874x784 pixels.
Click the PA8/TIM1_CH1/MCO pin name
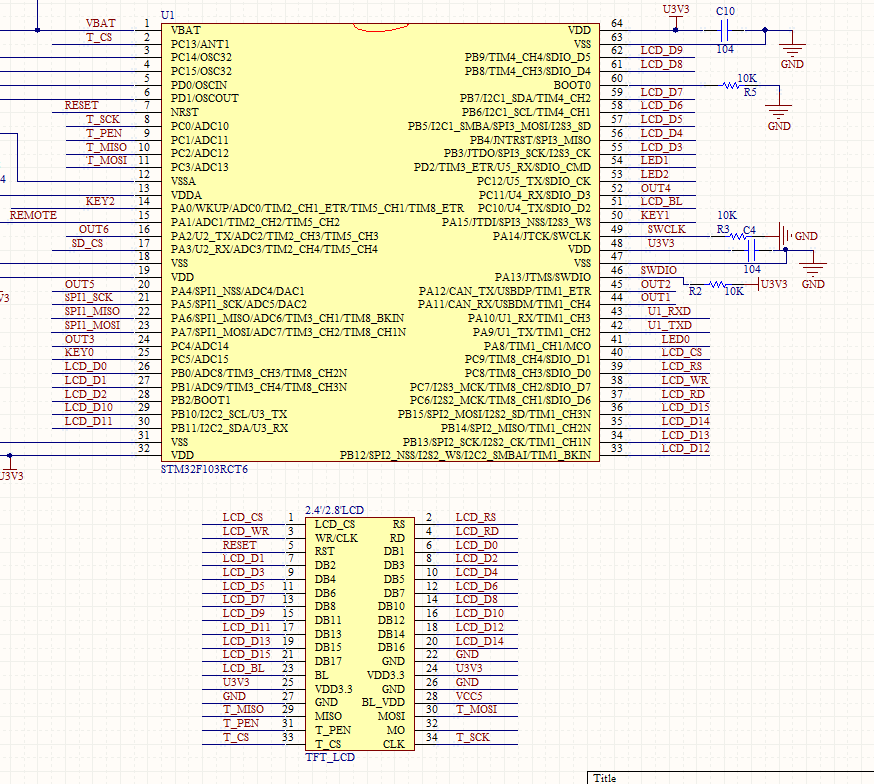coord(537,346)
